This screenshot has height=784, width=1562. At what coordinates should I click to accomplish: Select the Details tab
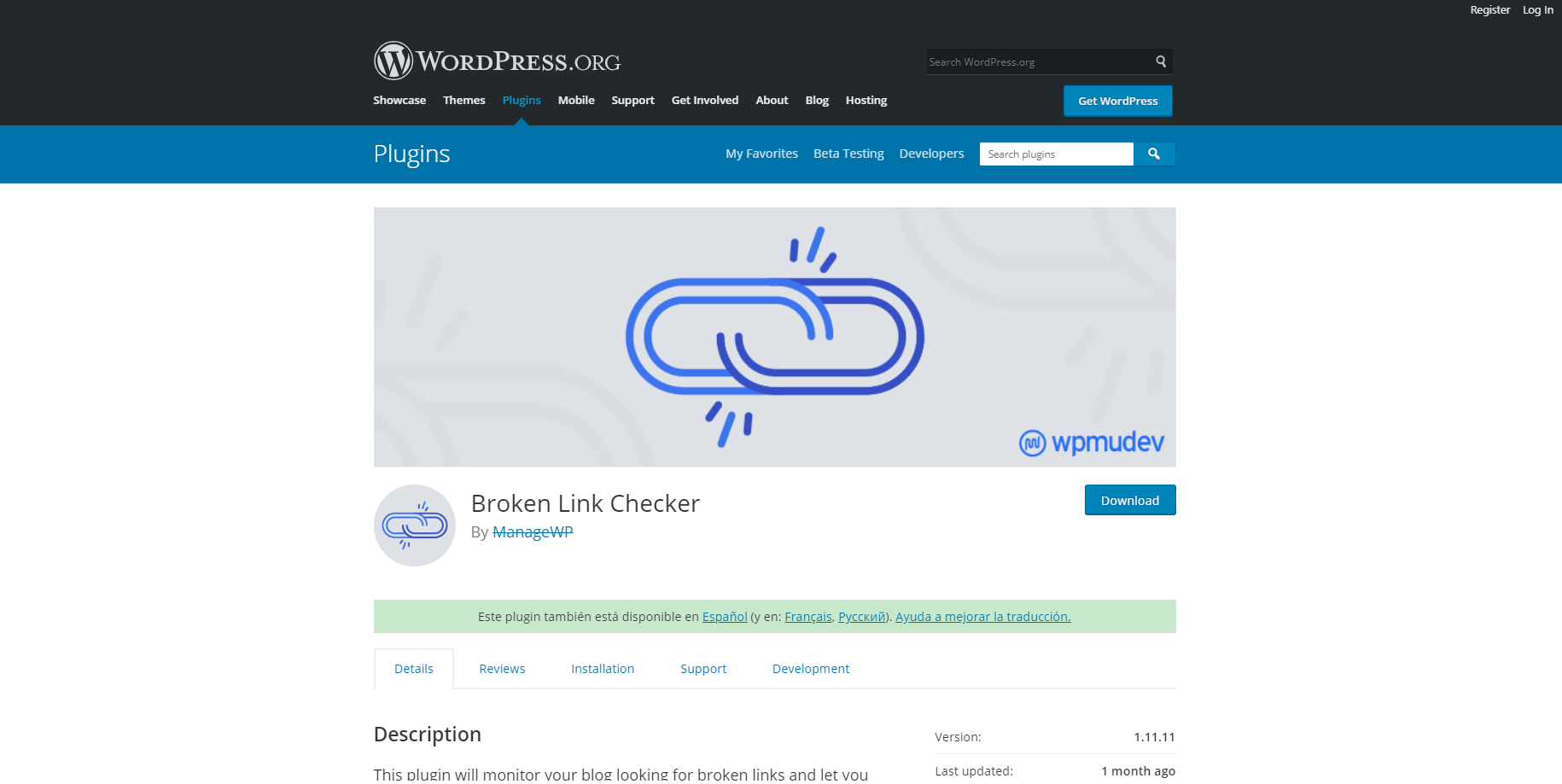point(414,669)
